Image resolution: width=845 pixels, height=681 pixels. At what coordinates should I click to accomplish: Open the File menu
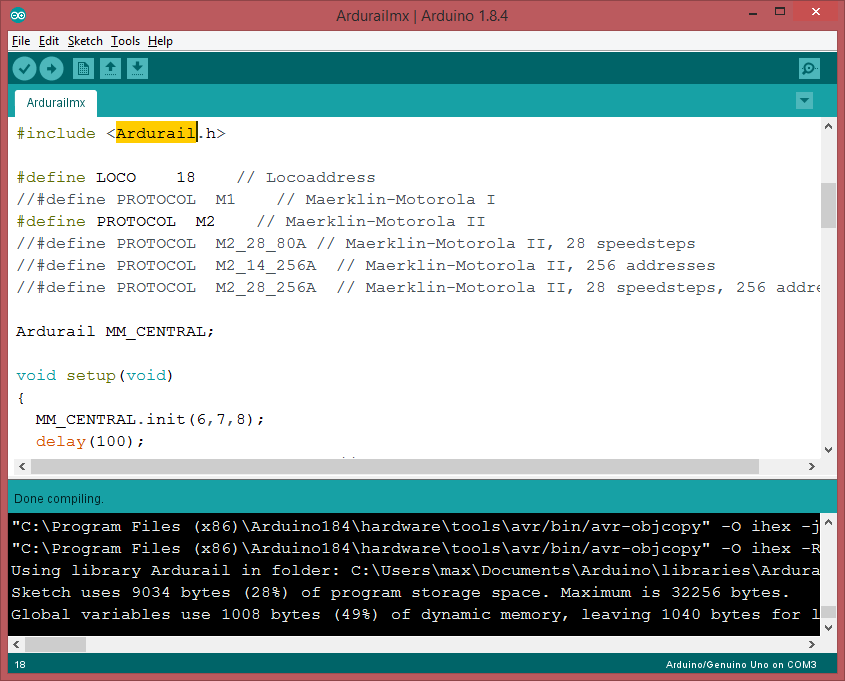click(x=21, y=41)
